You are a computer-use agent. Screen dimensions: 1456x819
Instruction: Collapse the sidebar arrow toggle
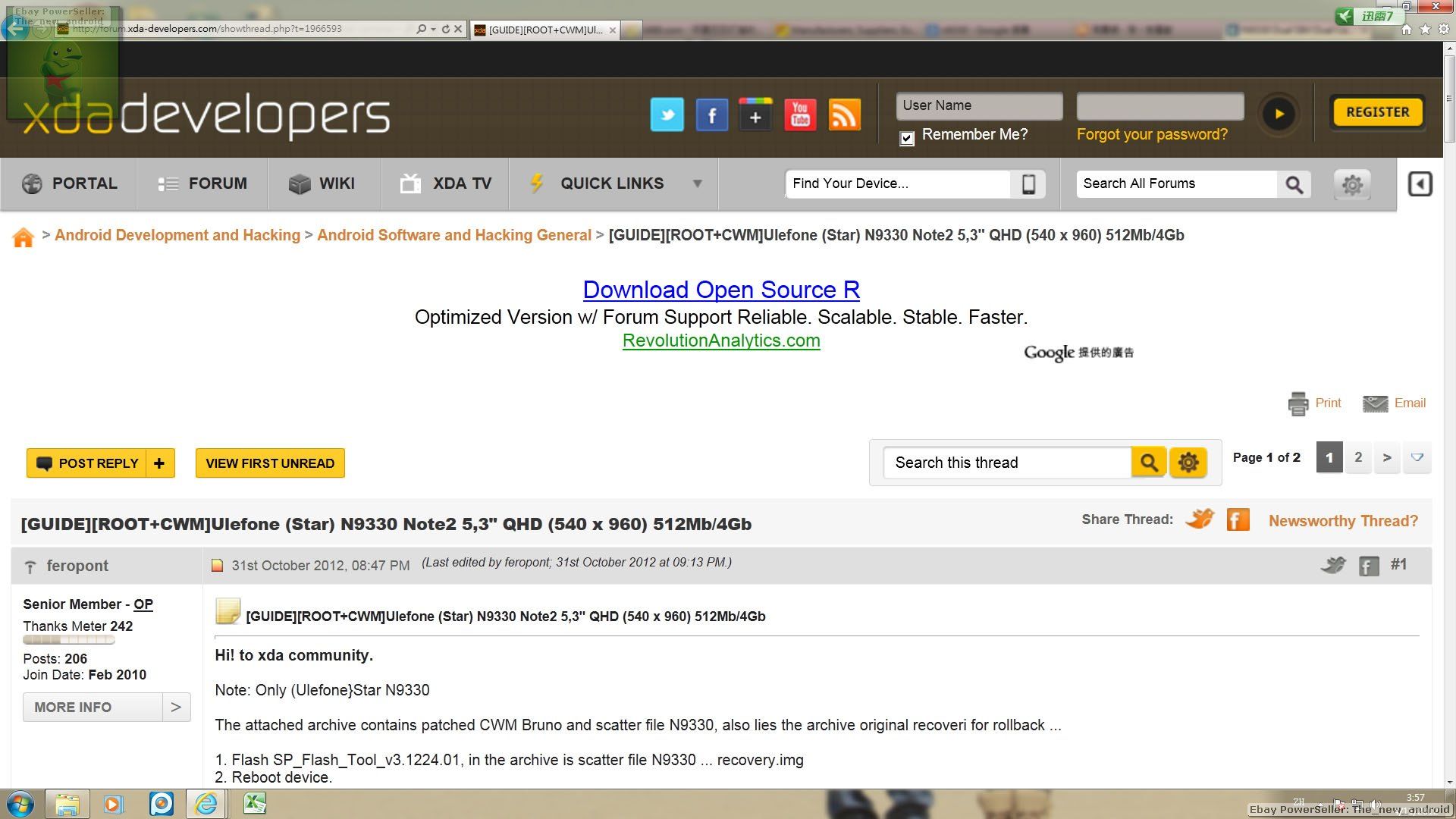(1420, 184)
